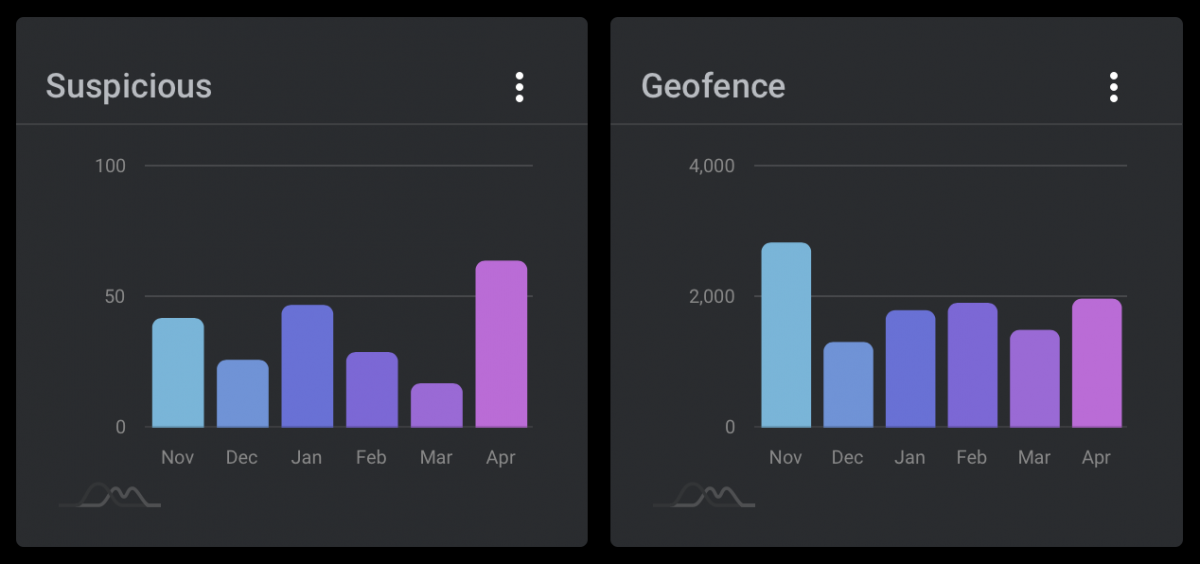Click the Apr axis label under Geofence
This screenshot has width=1200, height=564.
point(1096,458)
